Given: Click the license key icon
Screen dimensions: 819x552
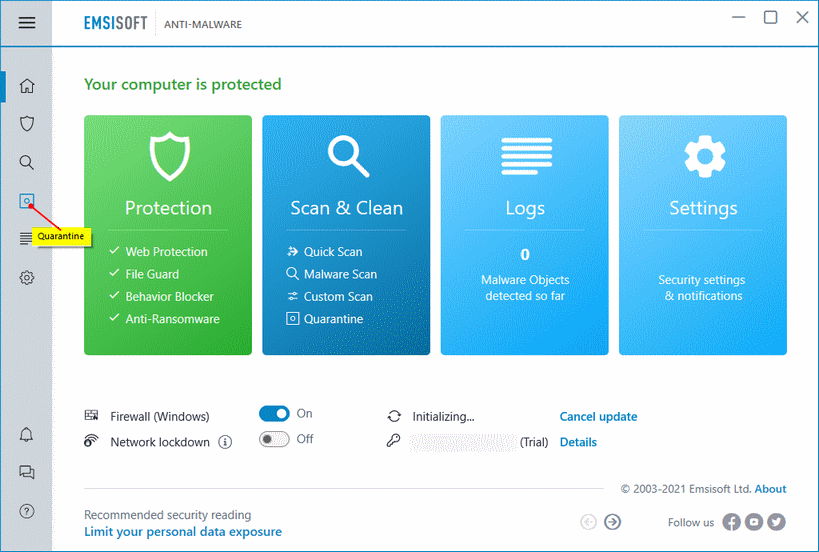Looking at the screenshot, I should [x=393, y=441].
